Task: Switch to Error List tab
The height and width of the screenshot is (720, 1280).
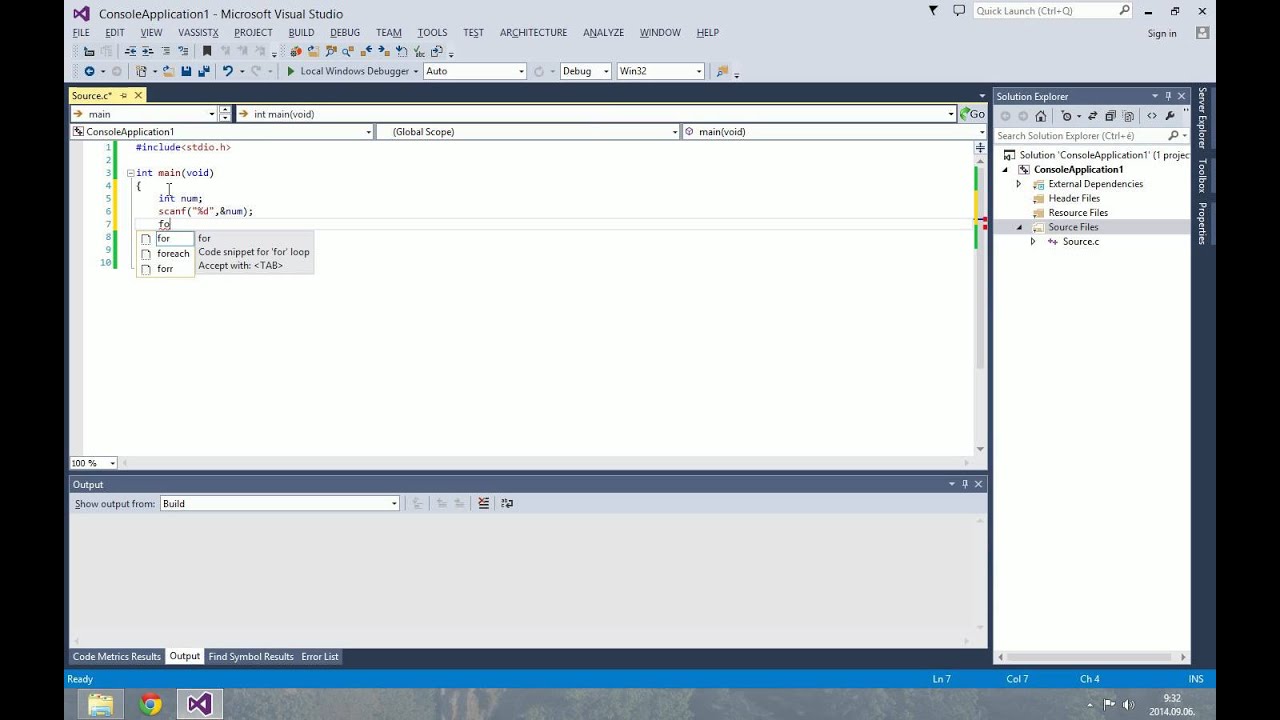Action: [x=320, y=656]
